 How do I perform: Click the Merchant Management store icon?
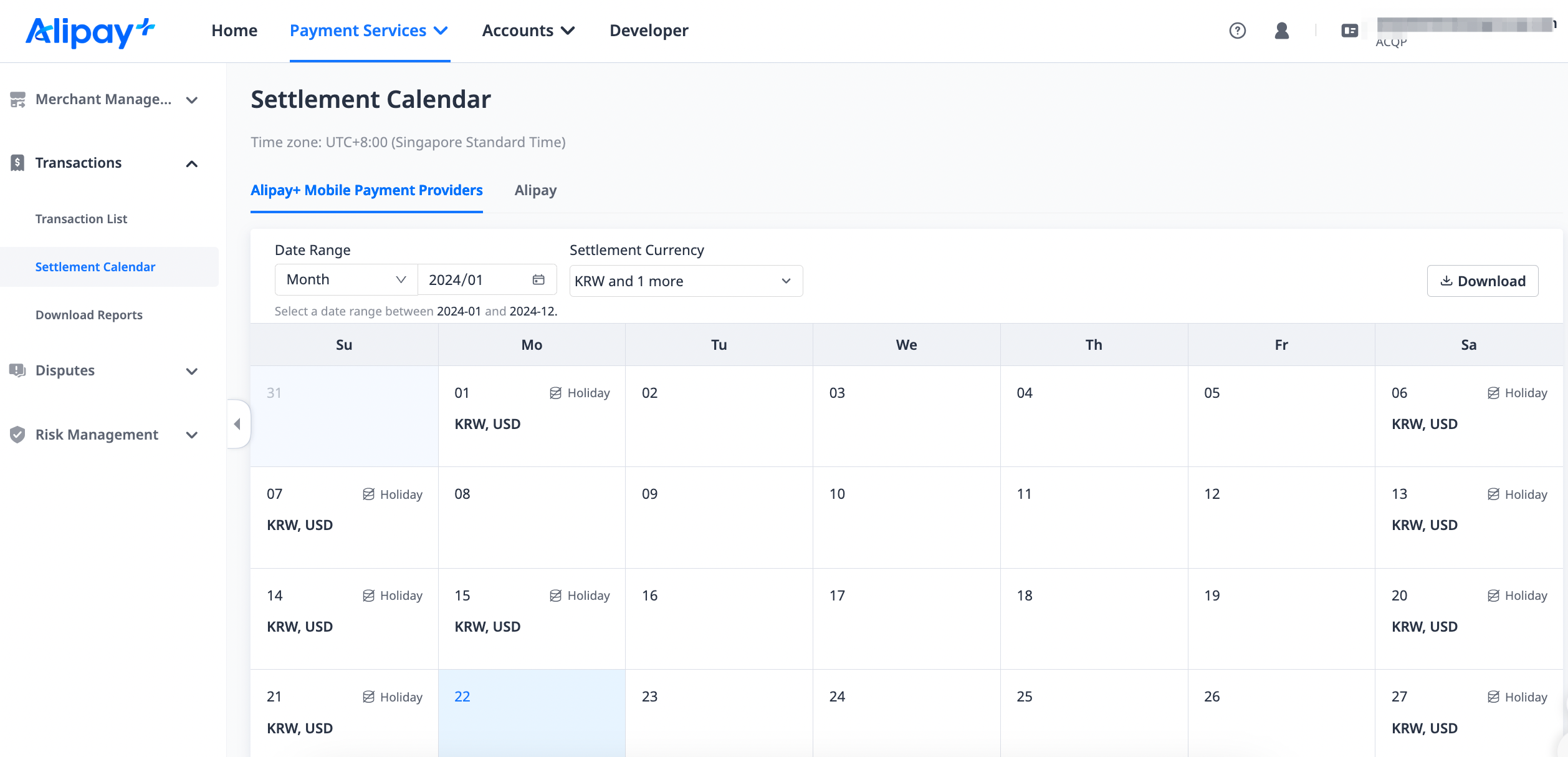click(x=17, y=100)
